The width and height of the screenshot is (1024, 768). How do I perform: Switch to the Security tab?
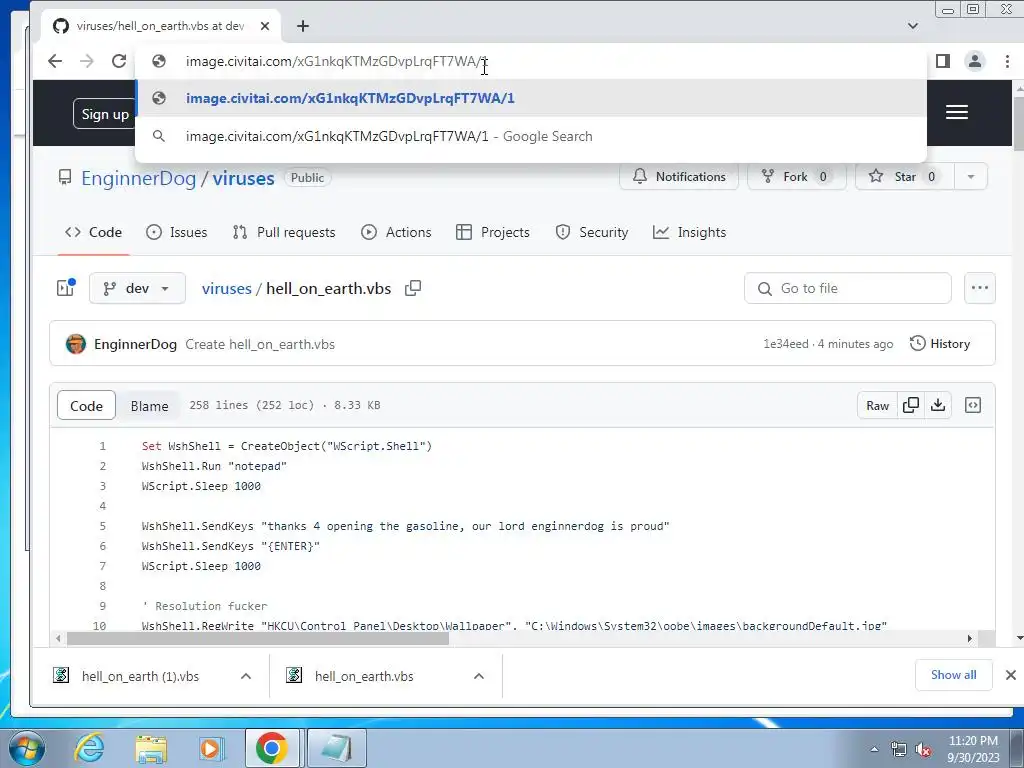coord(592,232)
